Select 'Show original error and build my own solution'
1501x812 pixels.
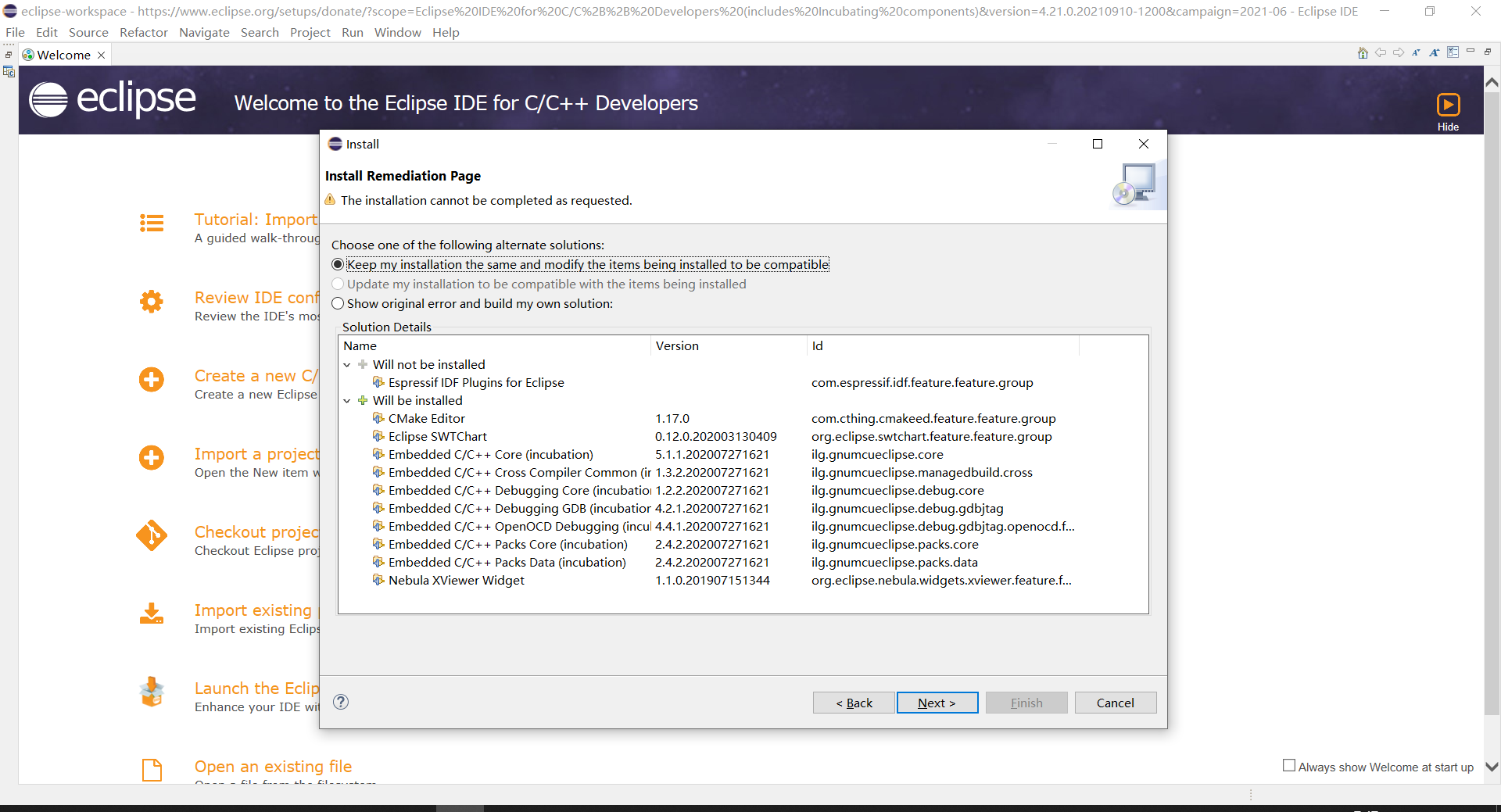338,303
